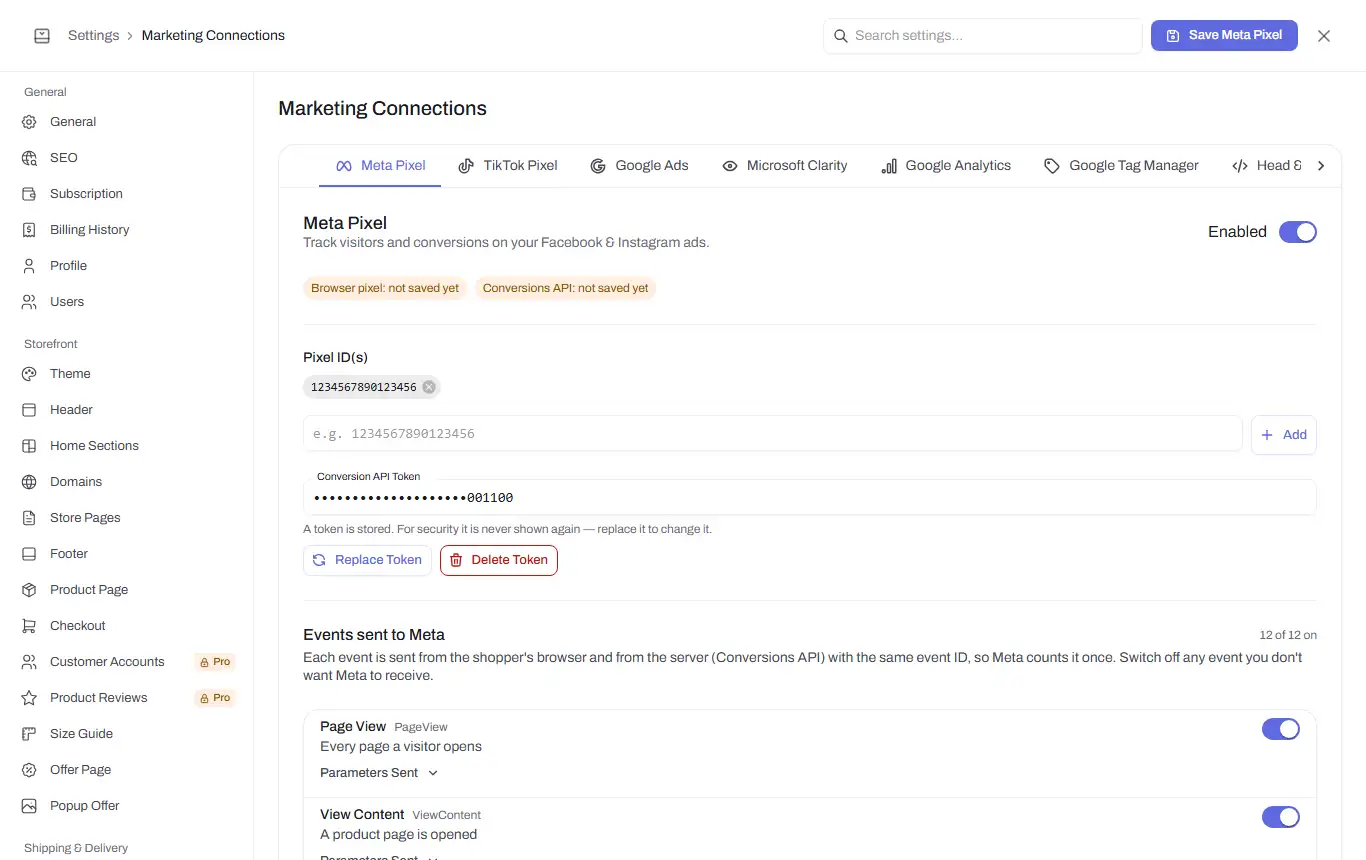Click the Profile person icon
Image resolution: width=1366 pixels, height=860 pixels.
click(x=29, y=266)
